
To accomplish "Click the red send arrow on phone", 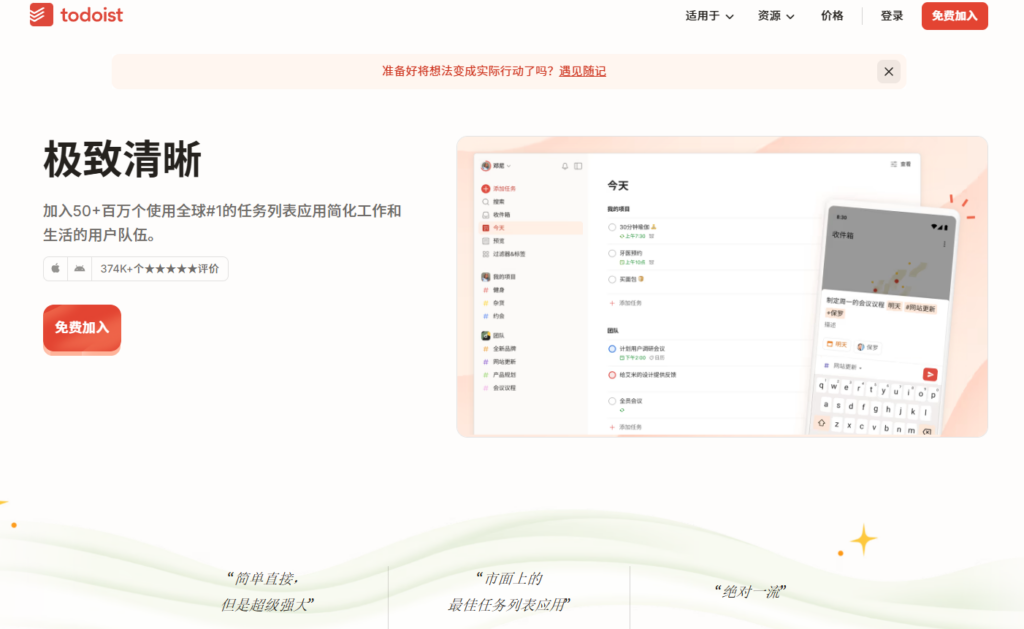I will pos(930,374).
